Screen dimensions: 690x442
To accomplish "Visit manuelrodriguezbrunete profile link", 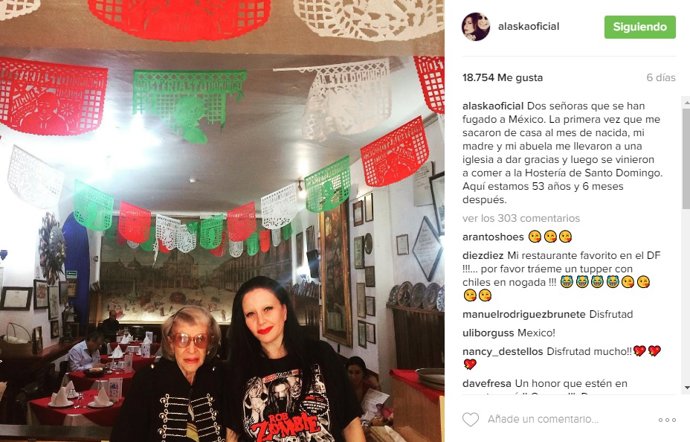I will coord(524,314).
